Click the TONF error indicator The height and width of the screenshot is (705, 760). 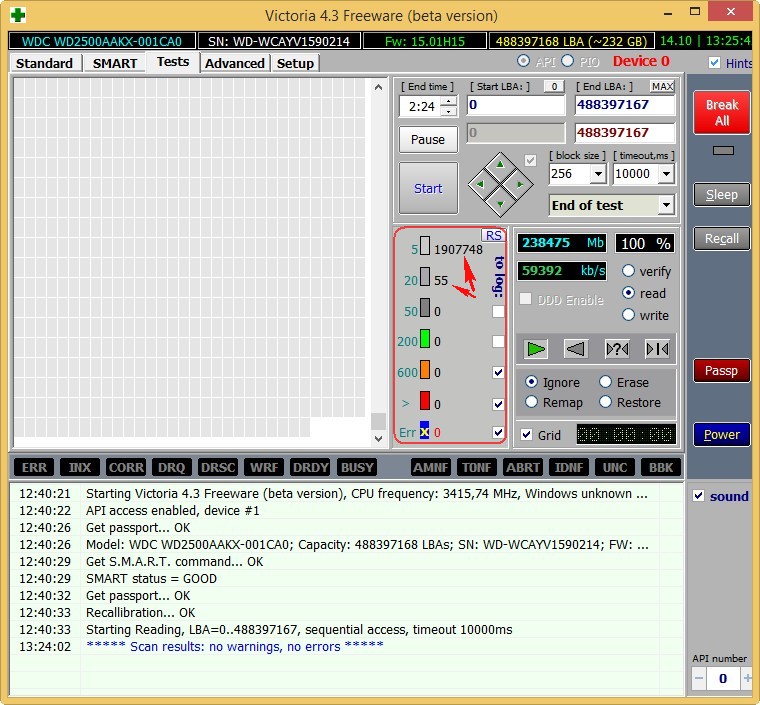tap(476, 468)
